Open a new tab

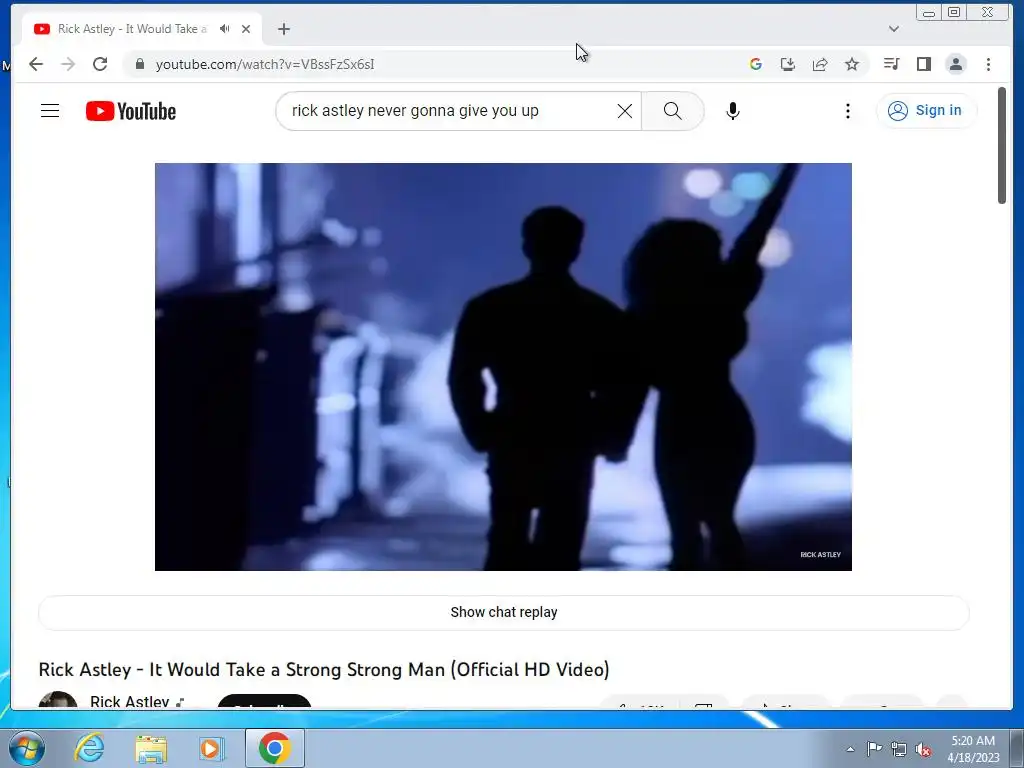tap(283, 29)
